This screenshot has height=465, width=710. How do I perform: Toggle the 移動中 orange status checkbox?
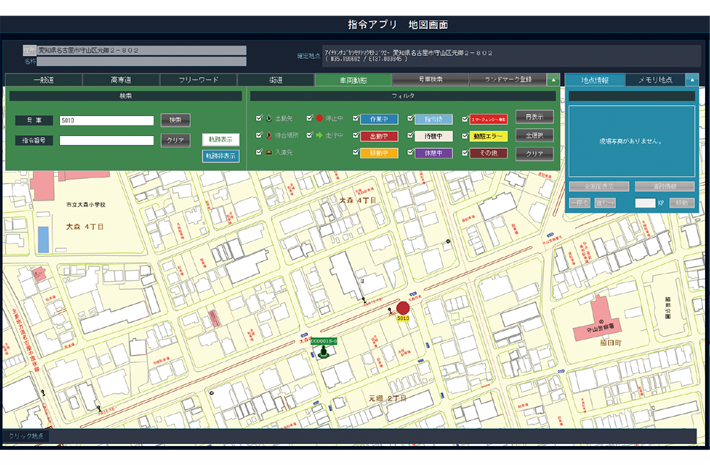click(356, 153)
